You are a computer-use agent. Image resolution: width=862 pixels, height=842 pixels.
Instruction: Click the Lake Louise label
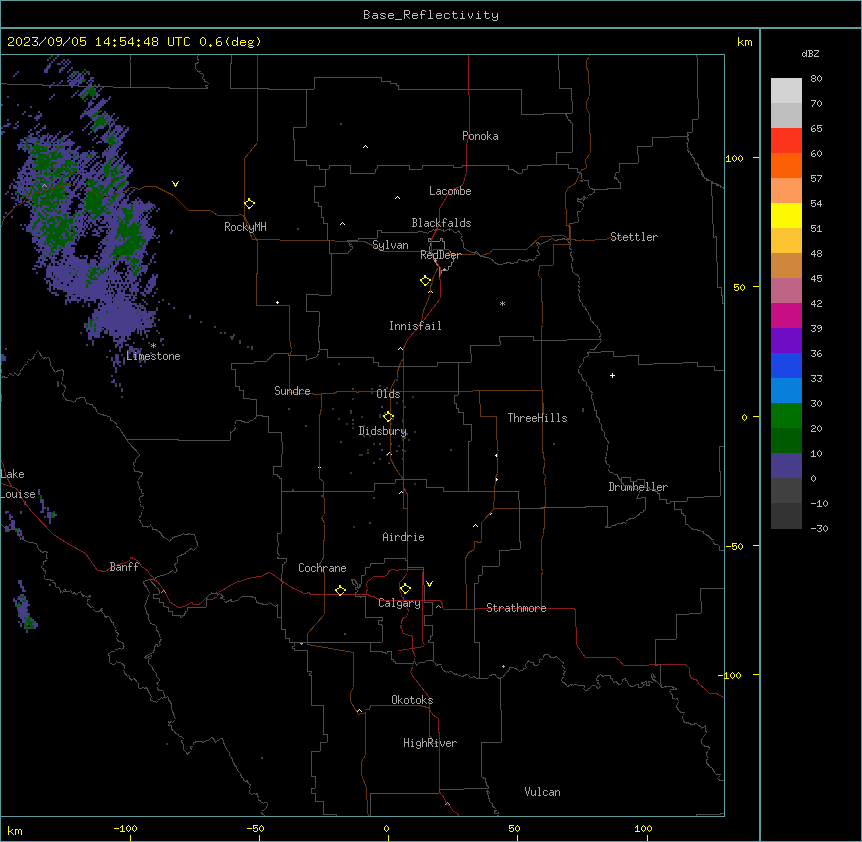click(16, 484)
